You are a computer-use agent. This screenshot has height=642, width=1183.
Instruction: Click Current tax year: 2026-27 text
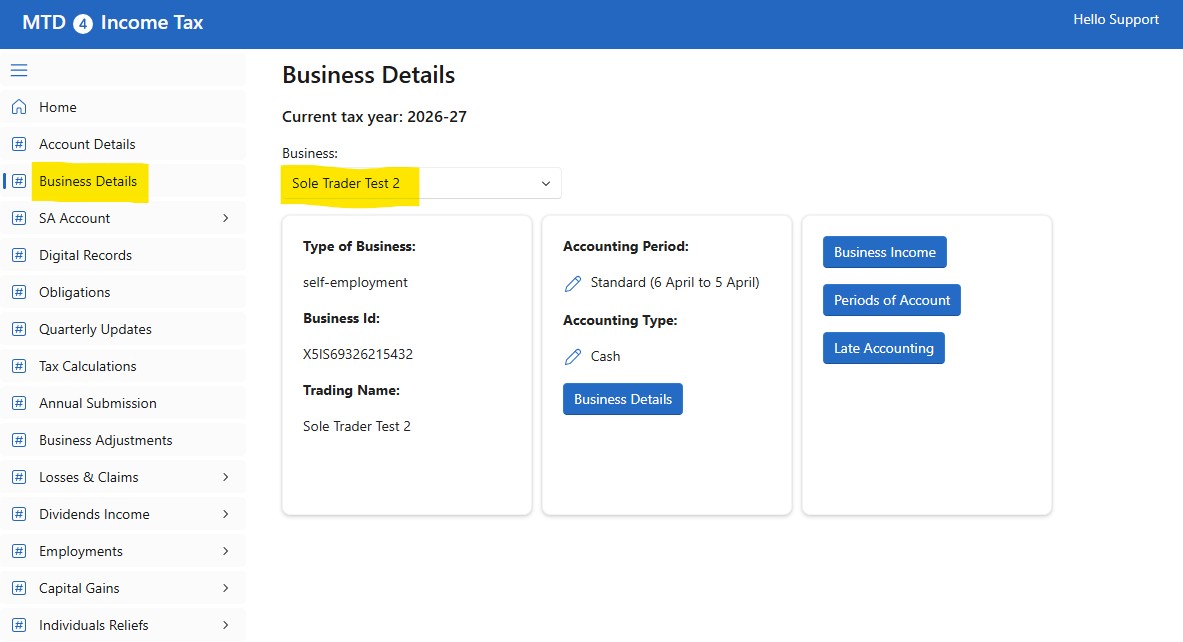pyautogui.click(x=374, y=117)
